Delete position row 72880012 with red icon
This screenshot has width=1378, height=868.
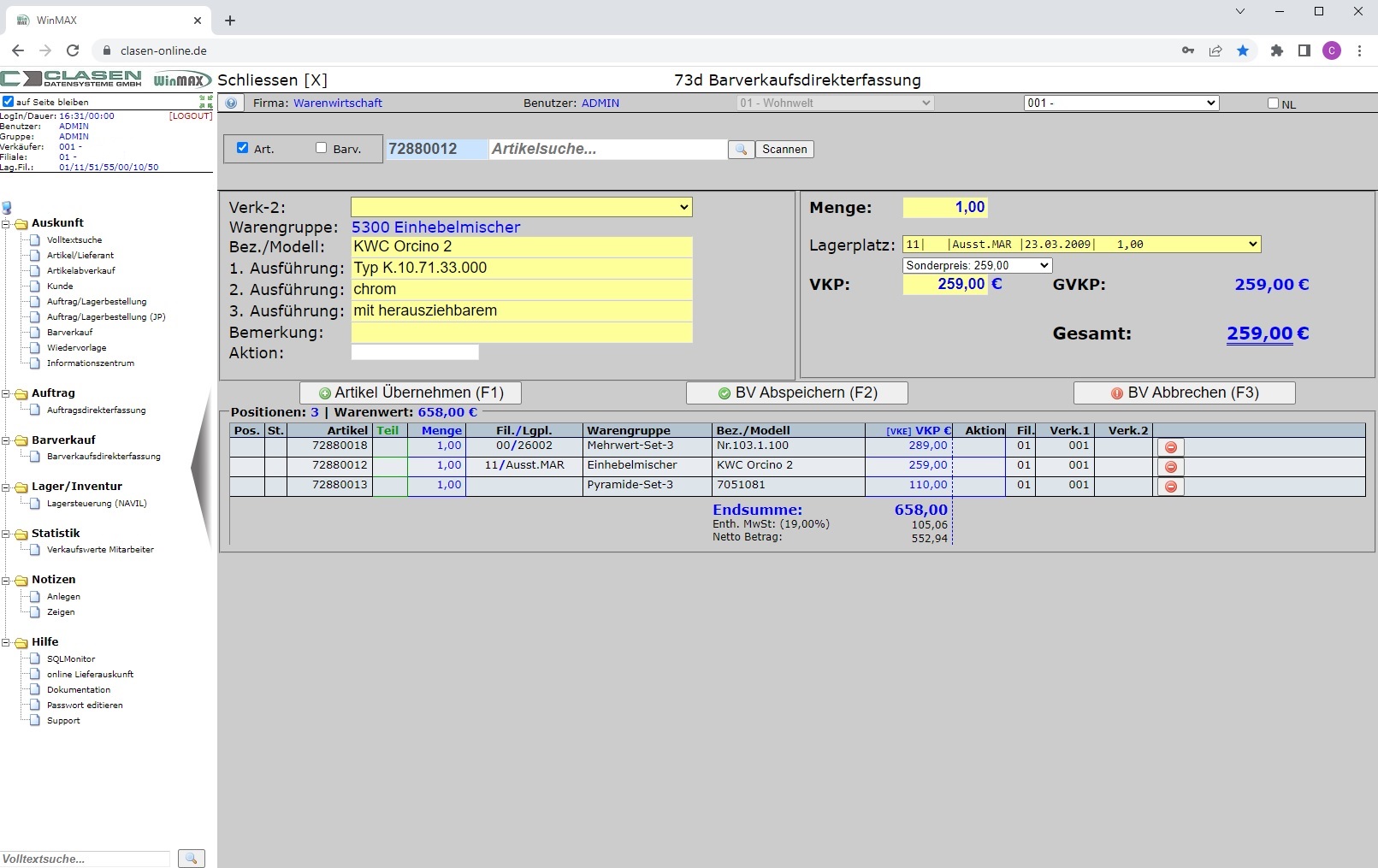pos(1171,467)
